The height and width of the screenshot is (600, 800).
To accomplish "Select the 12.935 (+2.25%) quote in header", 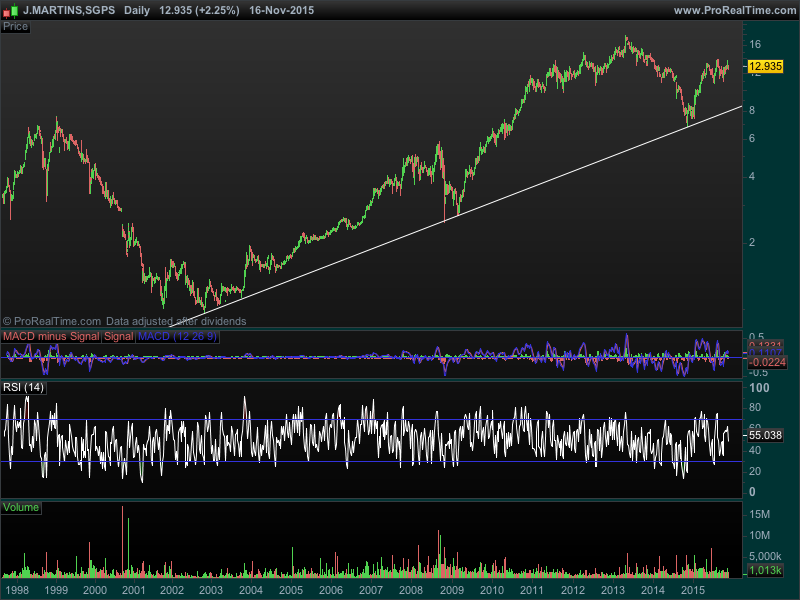I will coord(199,10).
